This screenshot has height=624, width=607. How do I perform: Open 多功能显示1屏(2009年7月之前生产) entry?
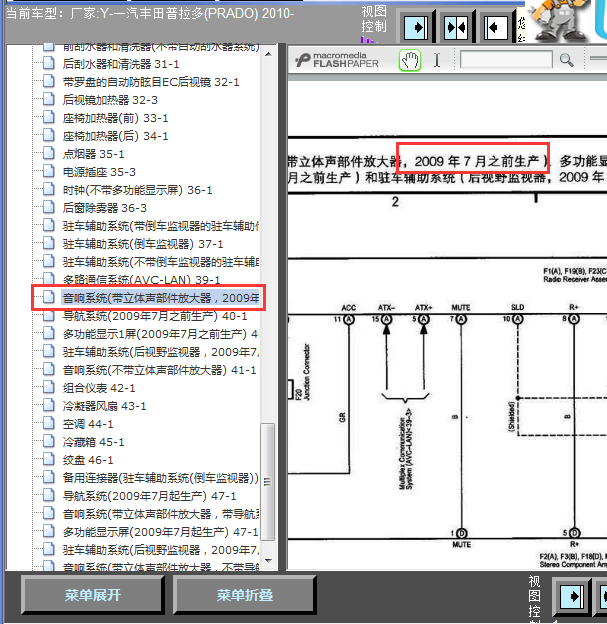coord(160,334)
